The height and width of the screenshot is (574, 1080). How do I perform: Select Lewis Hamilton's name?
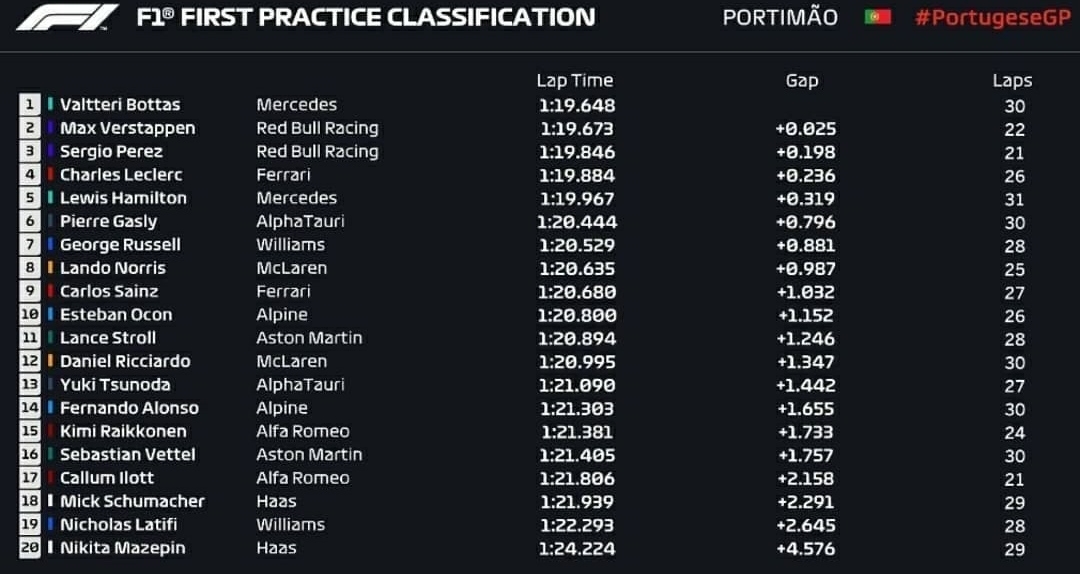123,198
